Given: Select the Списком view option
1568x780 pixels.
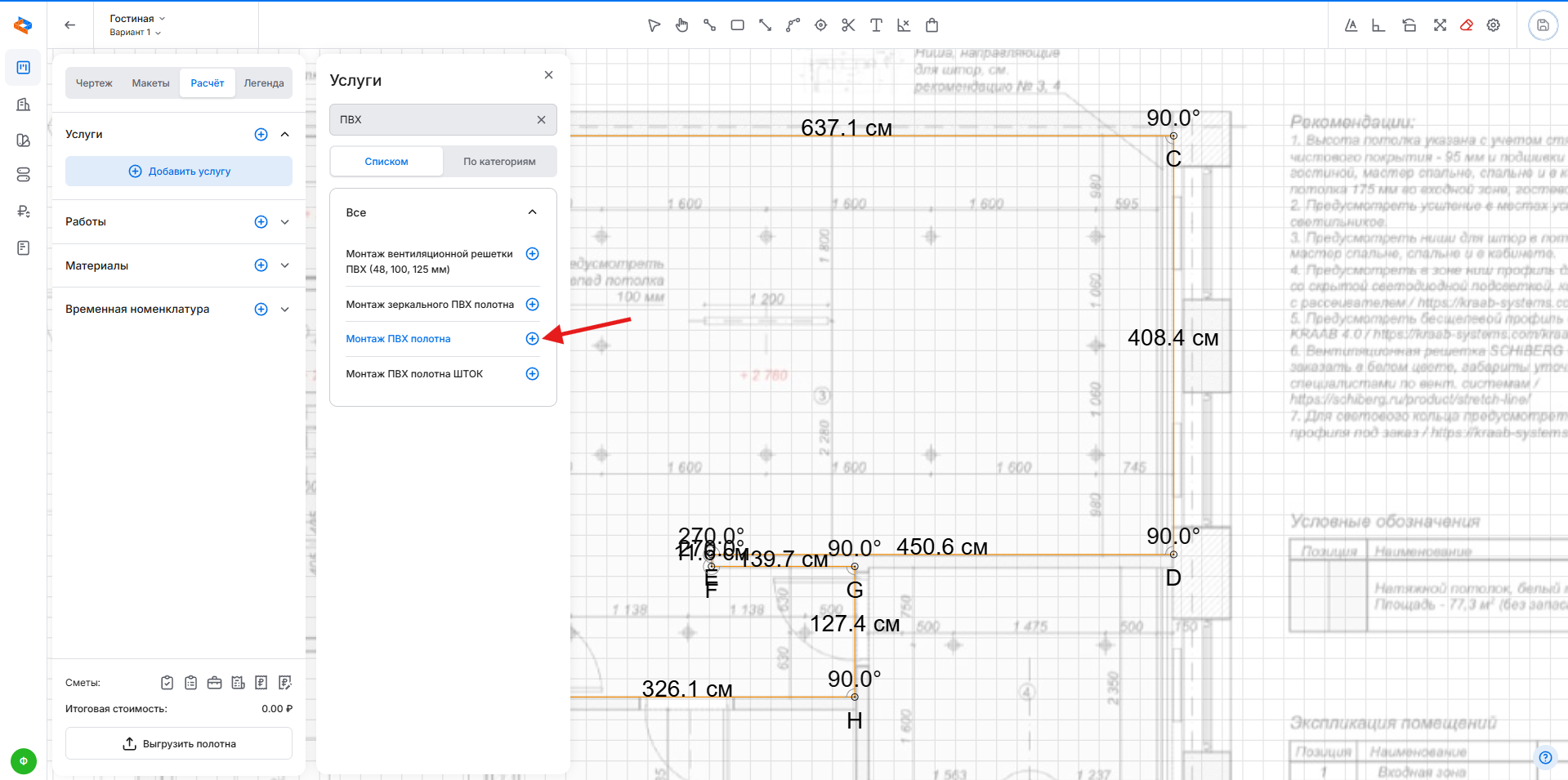Looking at the screenshot, I should click(386, 162).
